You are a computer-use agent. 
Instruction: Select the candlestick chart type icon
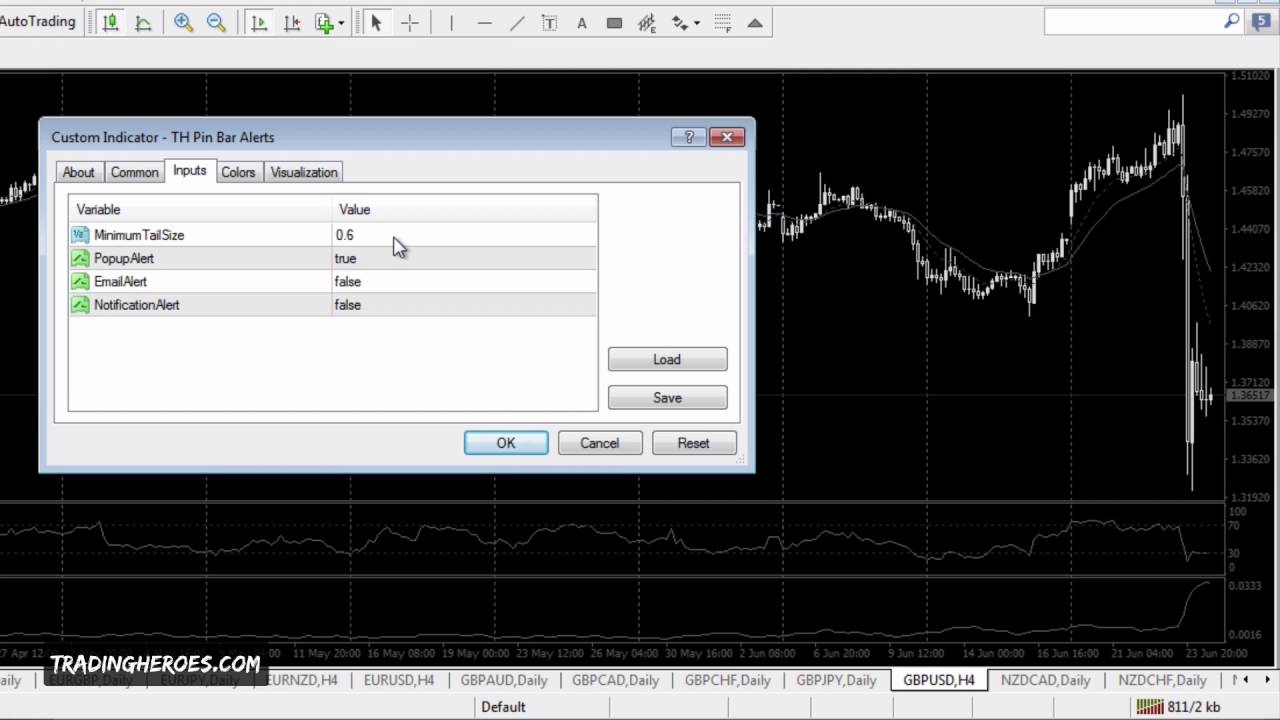coord(111,22)
